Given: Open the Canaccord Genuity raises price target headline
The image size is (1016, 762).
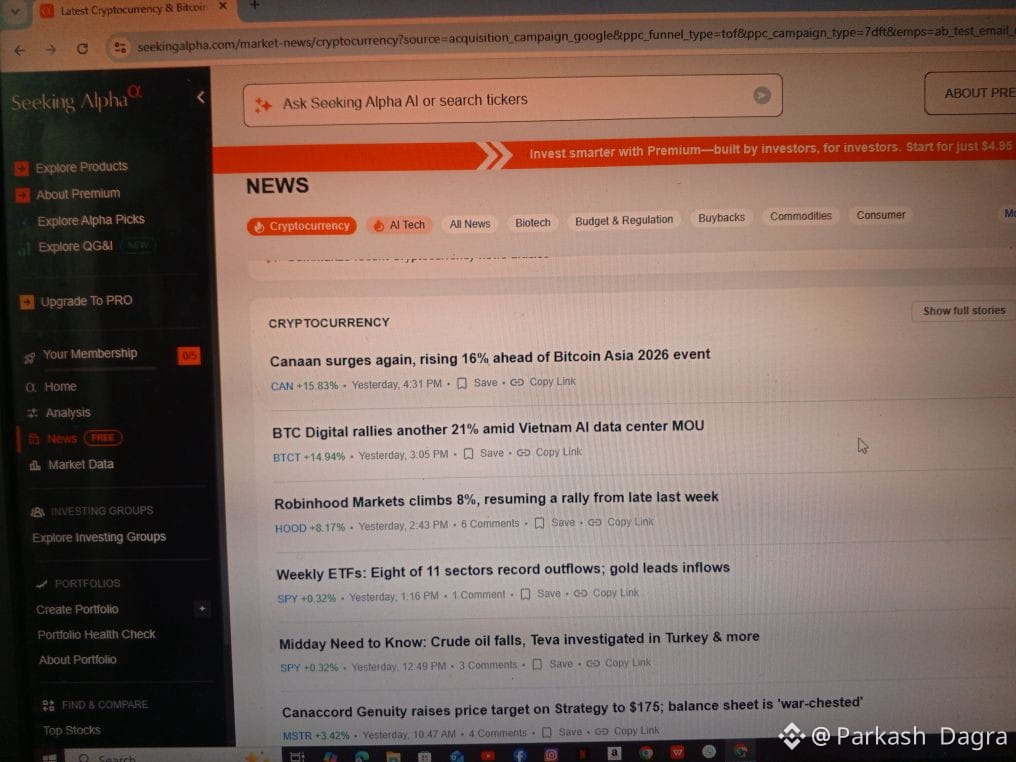Looking at the screenshot, I should (572, 708).
